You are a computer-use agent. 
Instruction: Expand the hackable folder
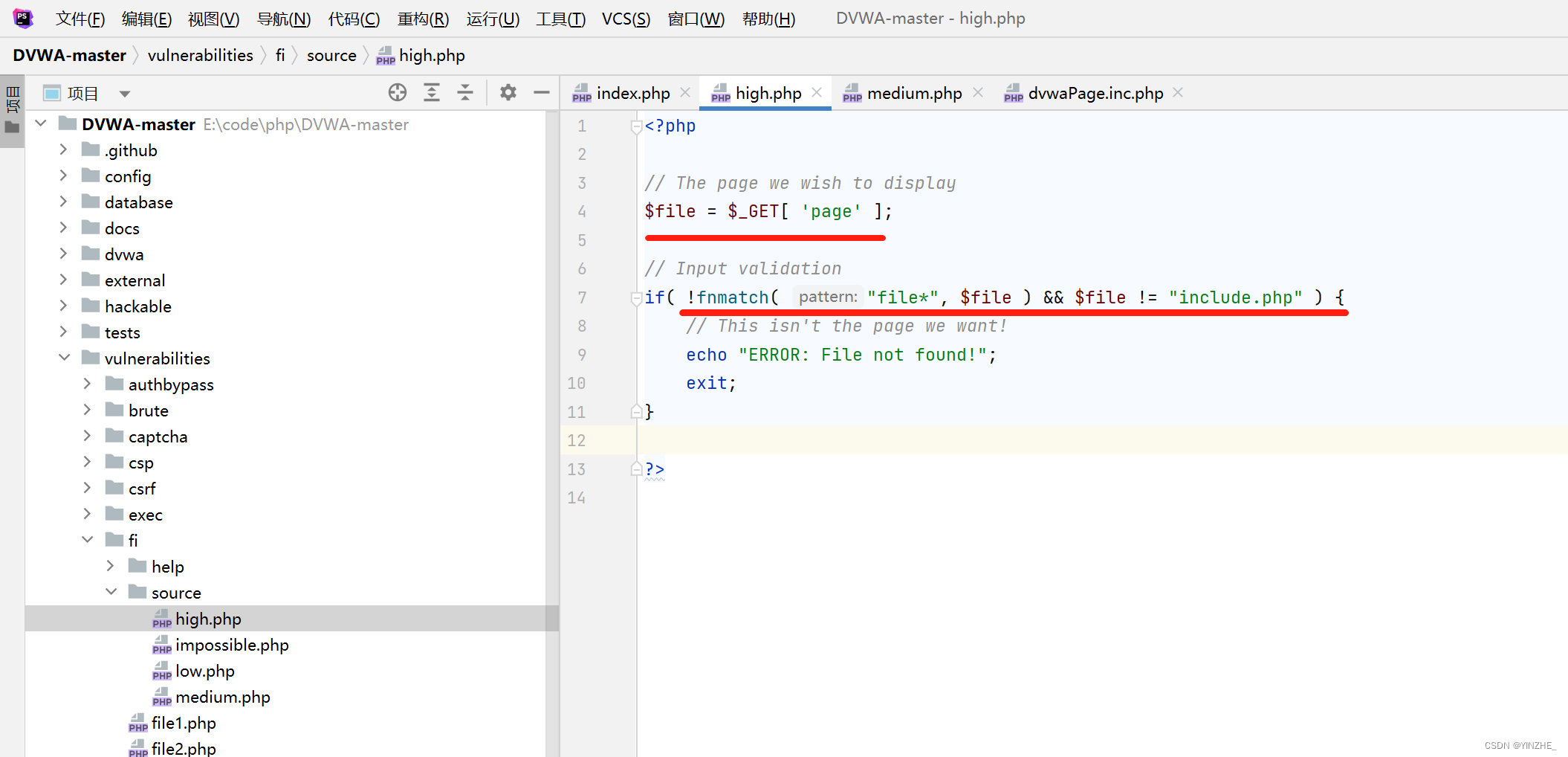pos(64,306)
